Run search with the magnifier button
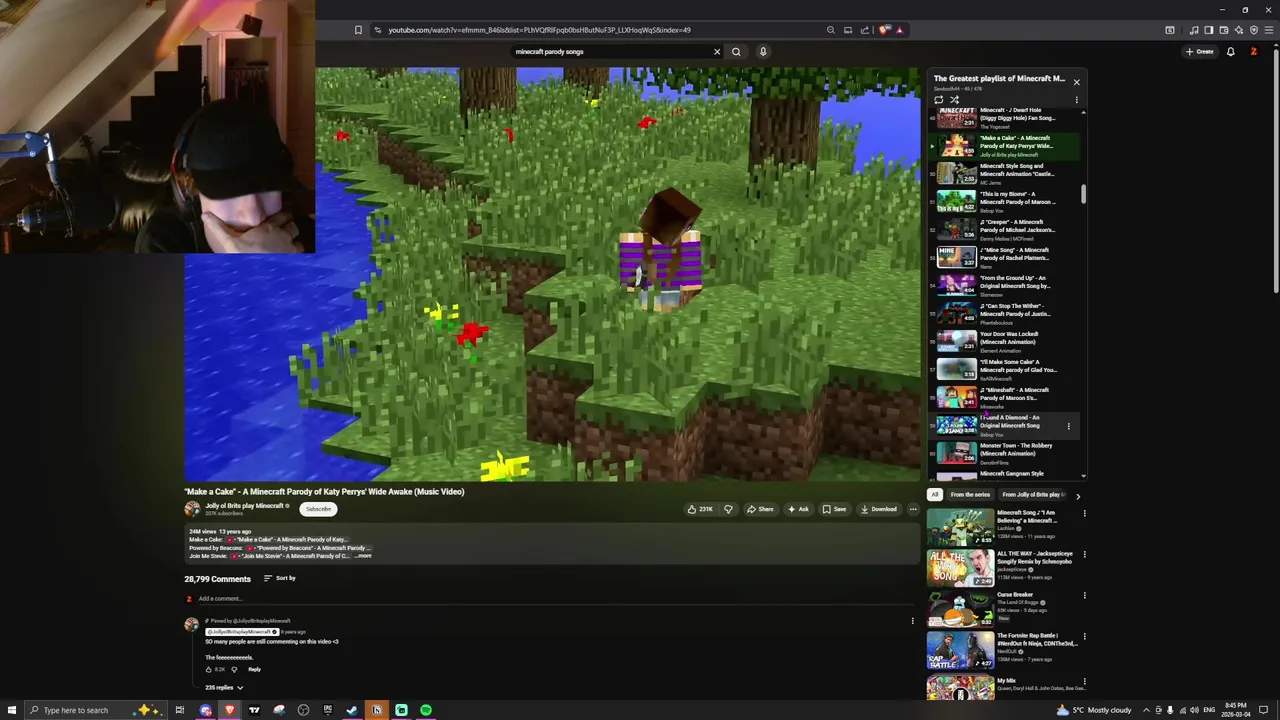1280x720 pixels. point(736,52)
